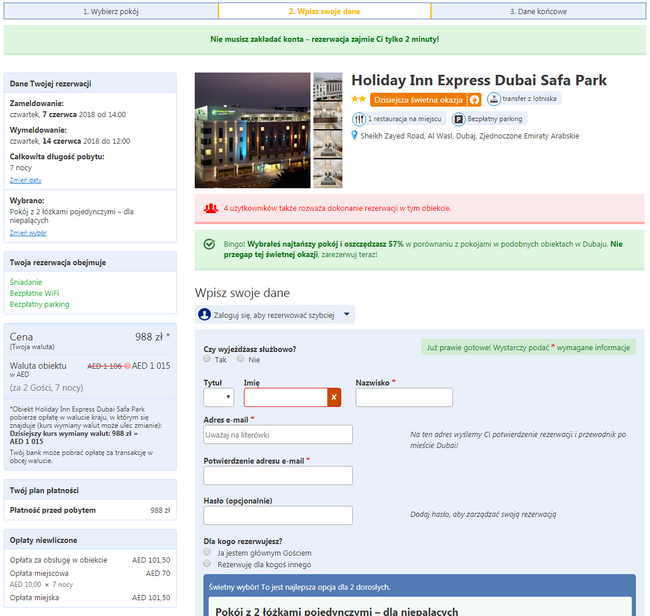Click hotel title 'Holiday Inn Express Dubai Safa Park'
The height and width of the screenshot is (616, 650).
click(x=479, y=80)
